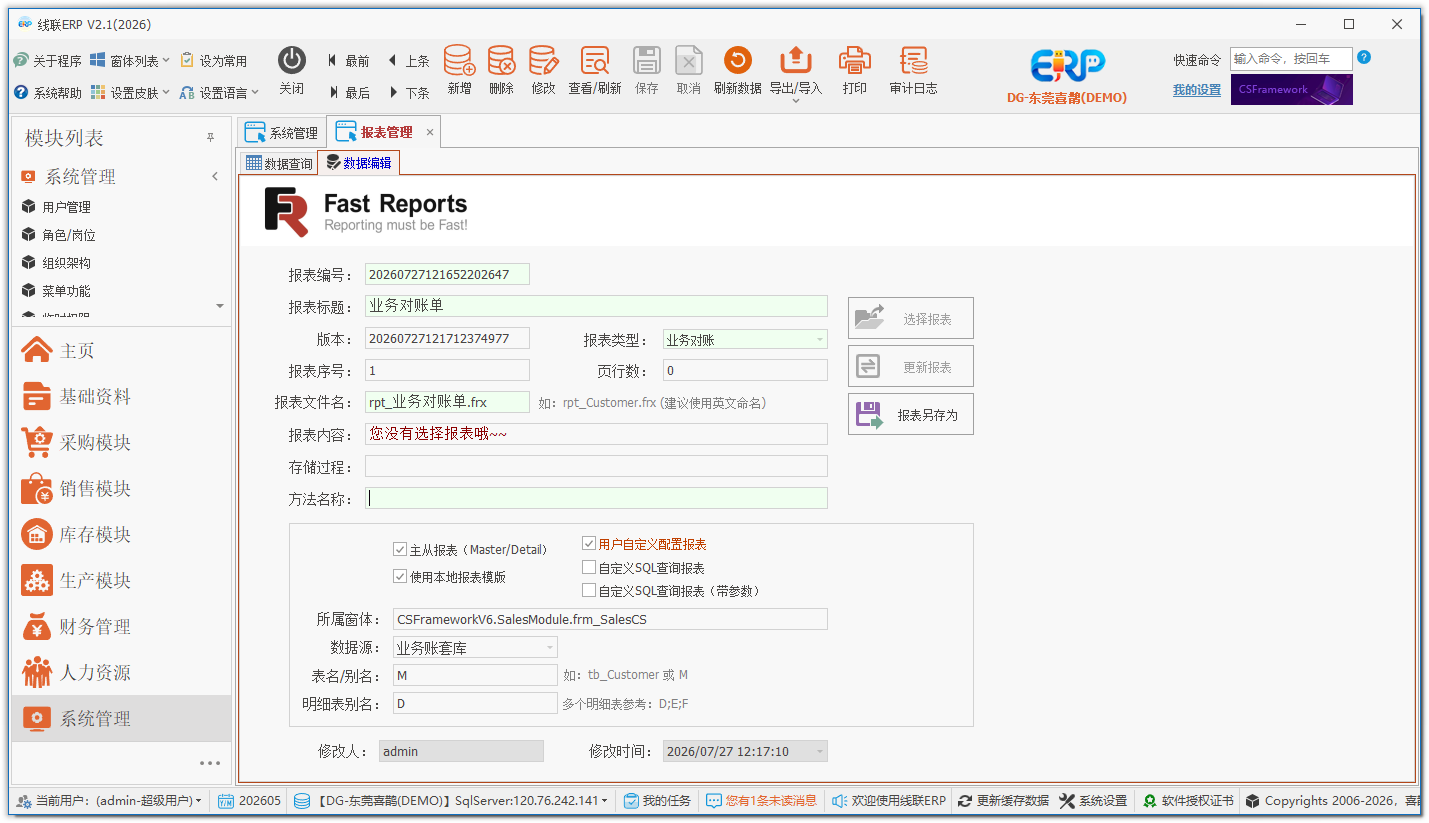This screenshot has height=823, width=1429.
Task: Pin the 模块列表 panel
Action: [x=210, y=138]
